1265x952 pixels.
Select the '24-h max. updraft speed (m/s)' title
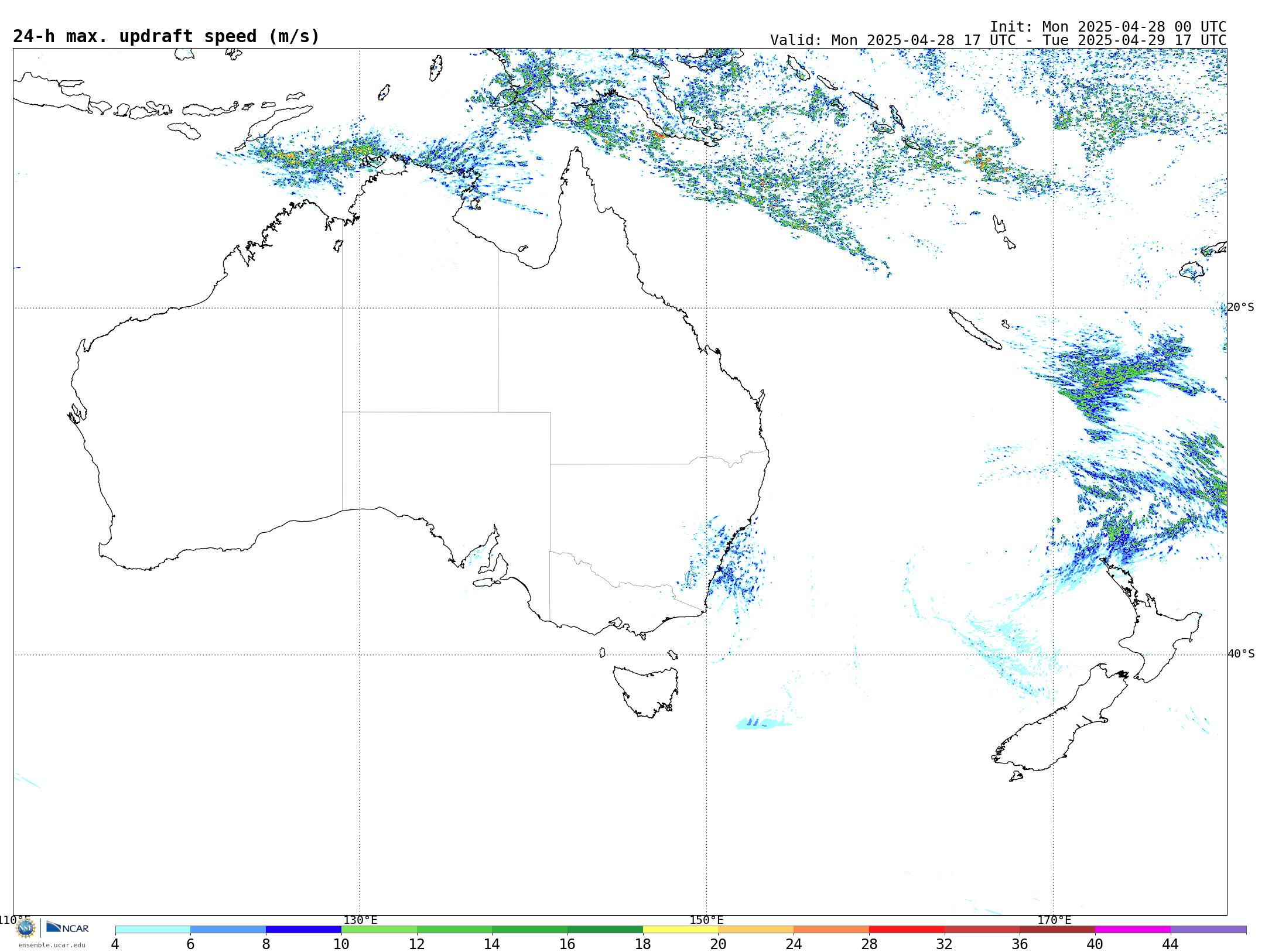coord(166,36)
